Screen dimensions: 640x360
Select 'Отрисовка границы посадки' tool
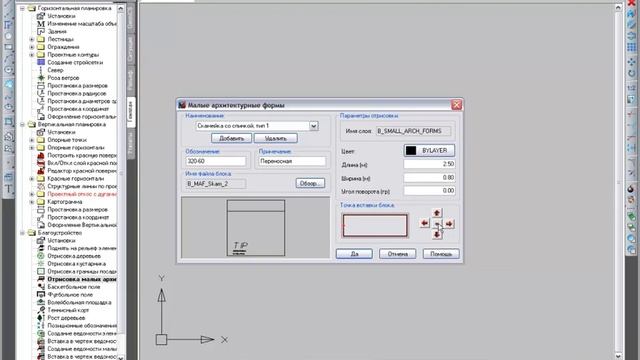click(x=82, y=271)
